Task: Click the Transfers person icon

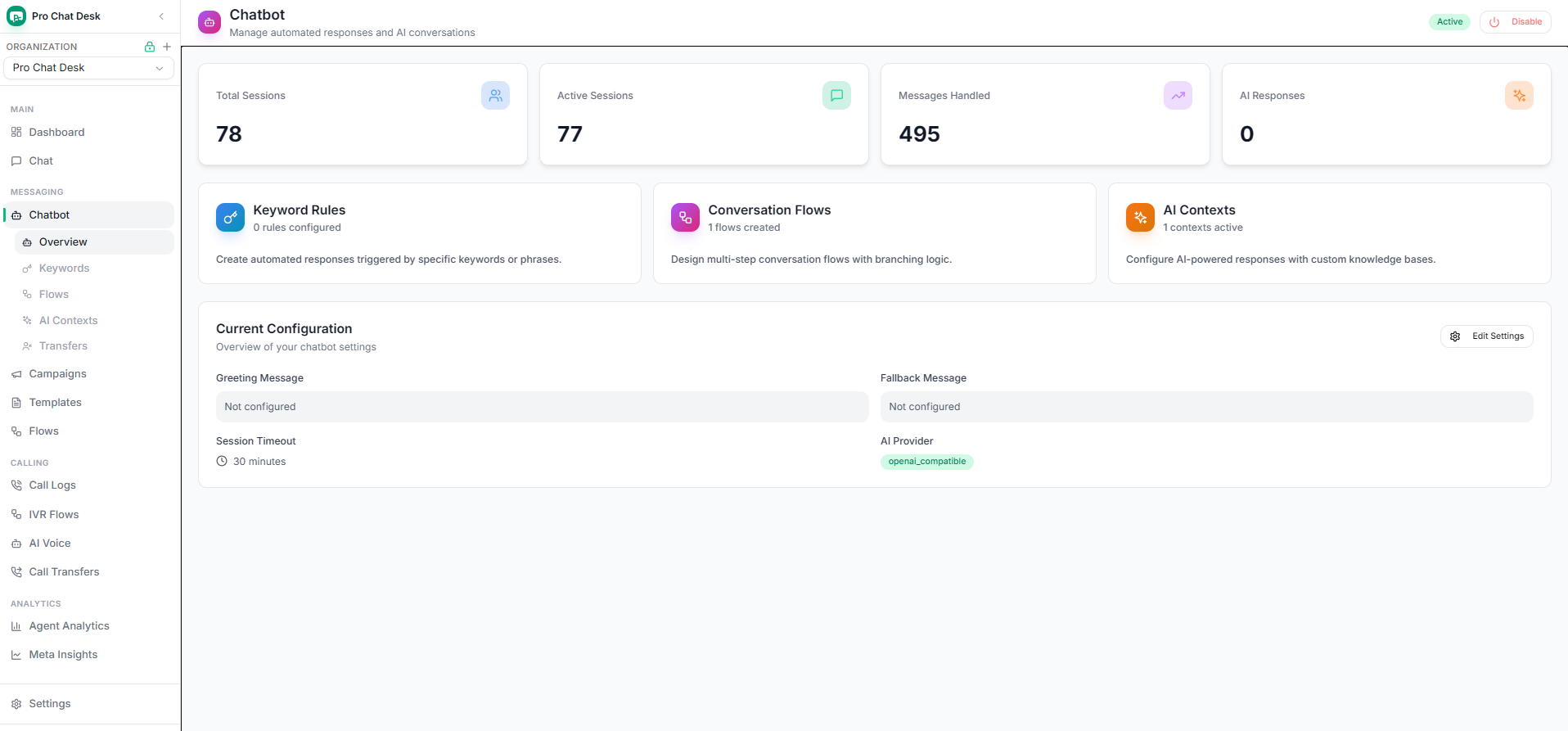Action: point(27,346)
